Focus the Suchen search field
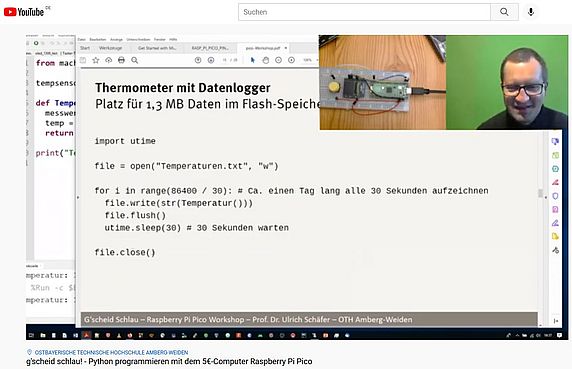572x369 pixels. coord(364,12)
